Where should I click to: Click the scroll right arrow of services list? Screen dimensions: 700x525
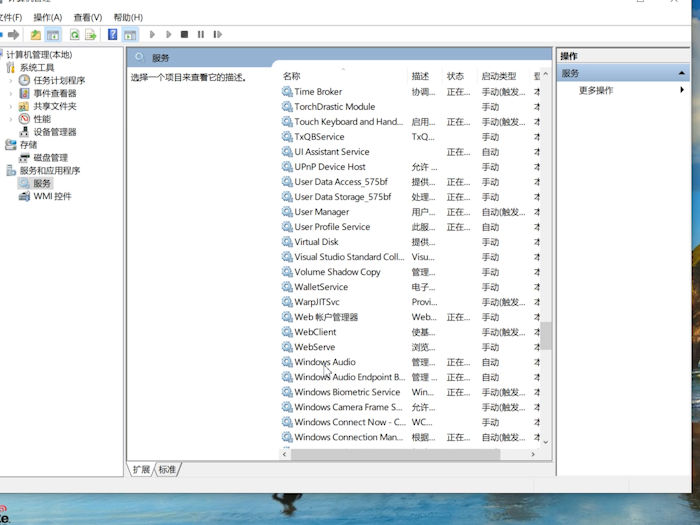533,454
